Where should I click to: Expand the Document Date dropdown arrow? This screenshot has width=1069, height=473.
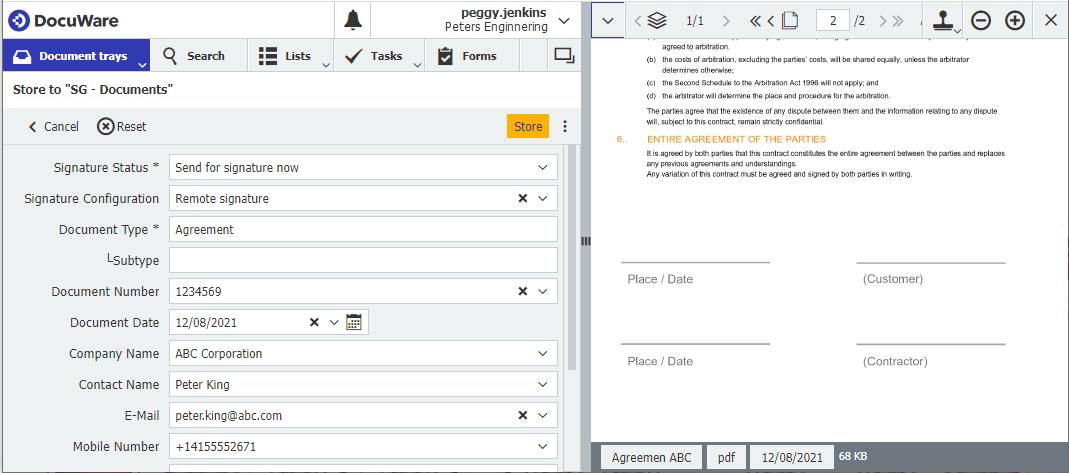[x=334, y=322]
